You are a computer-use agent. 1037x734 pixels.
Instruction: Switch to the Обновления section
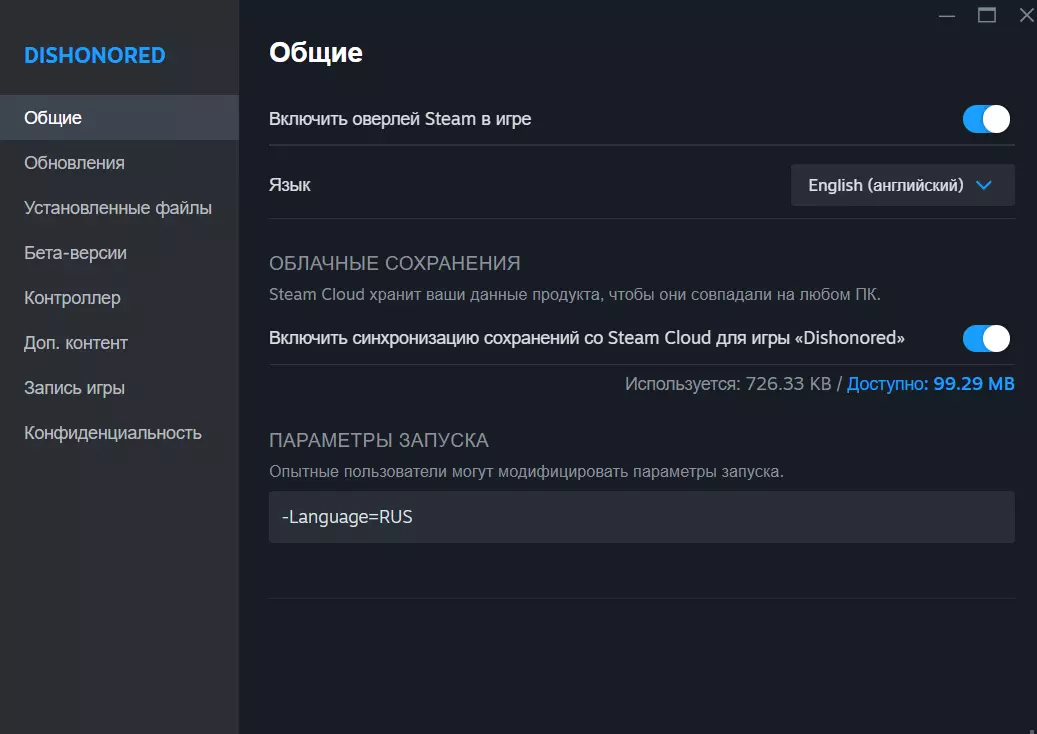click(74, 163)
